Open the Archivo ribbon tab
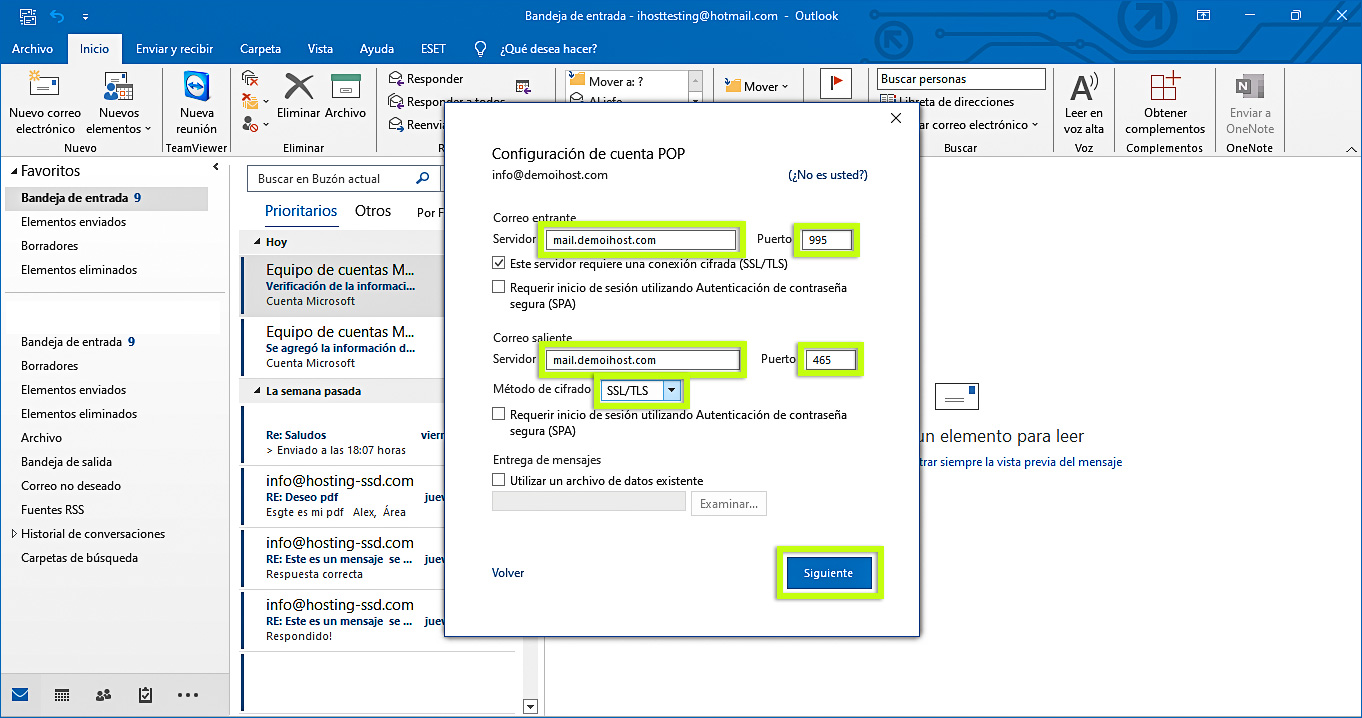The height and width of the screenshot is (718, 1362). (32, 49)
